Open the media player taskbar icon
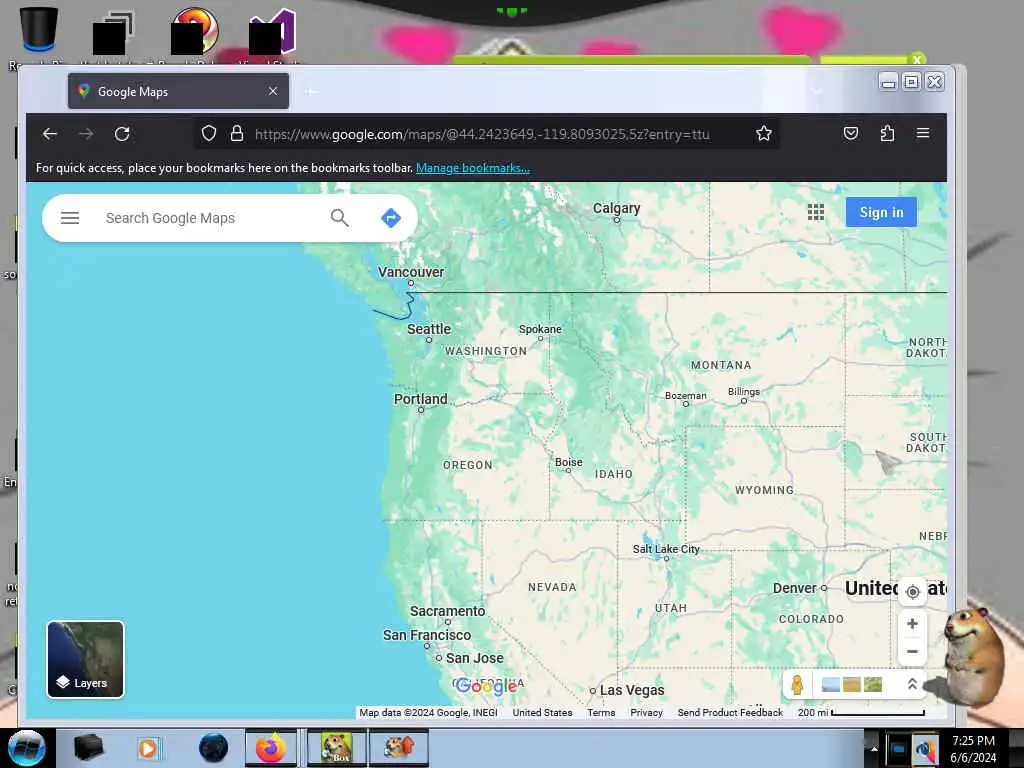1024x768 pixels. 148,748
